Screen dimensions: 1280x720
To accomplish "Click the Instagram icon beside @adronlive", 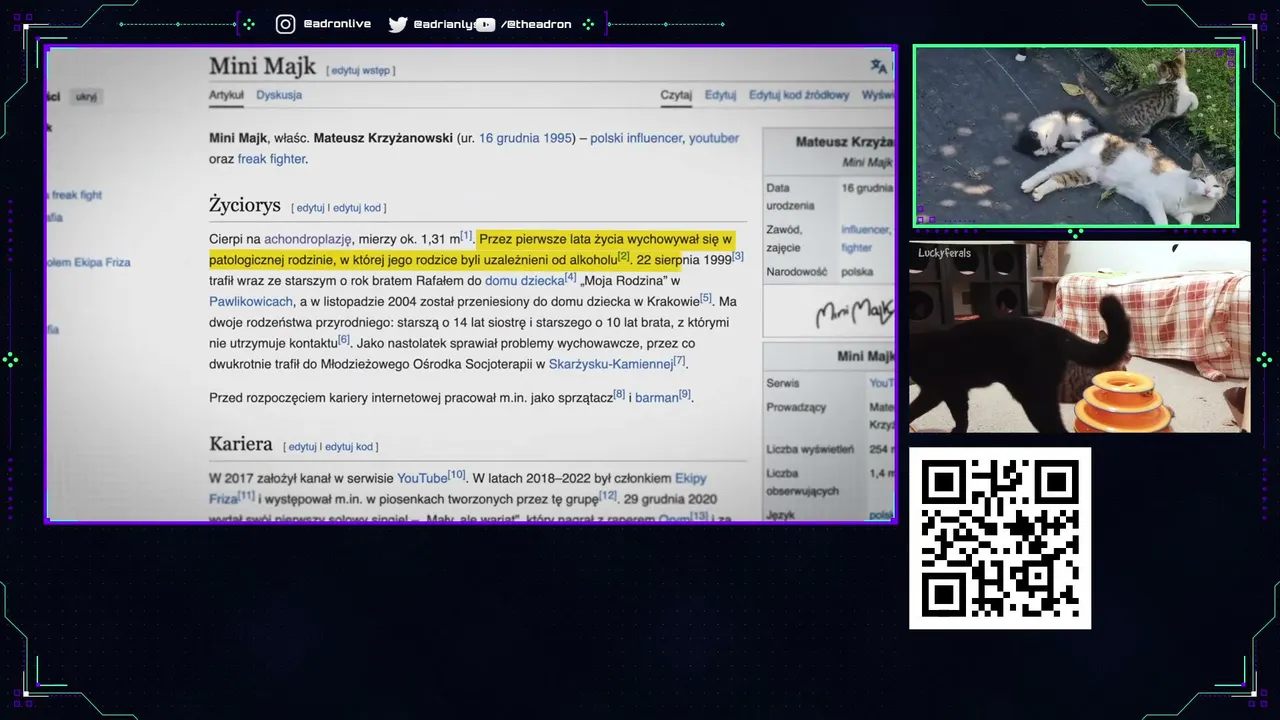I will pos(286,24).
